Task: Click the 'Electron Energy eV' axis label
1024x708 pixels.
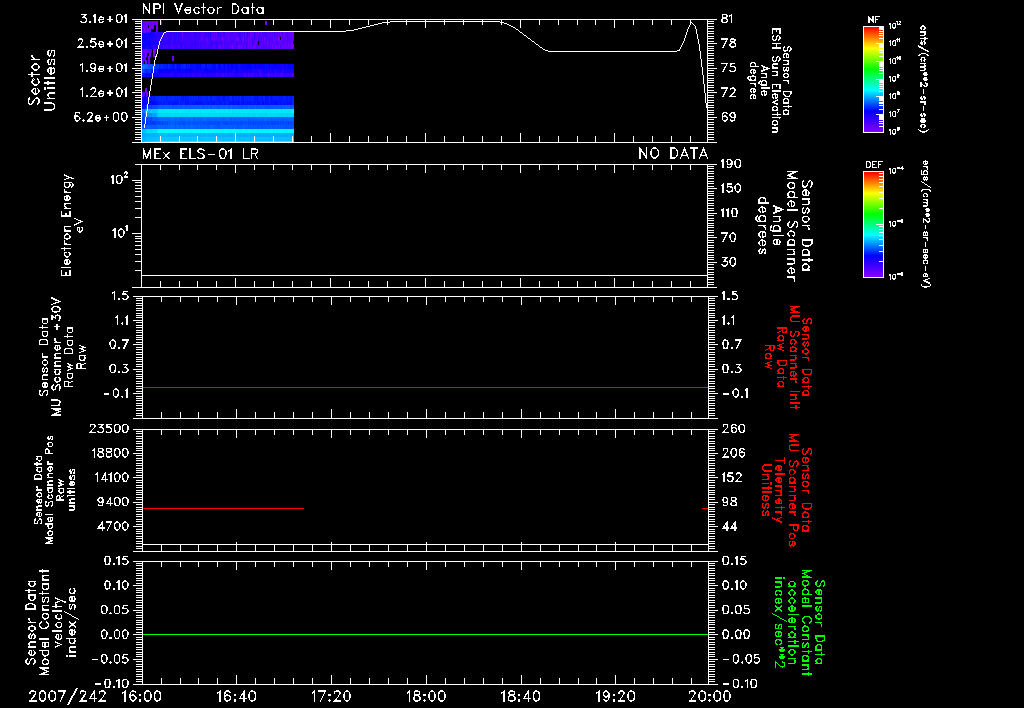Action: (x=72, y=225)
